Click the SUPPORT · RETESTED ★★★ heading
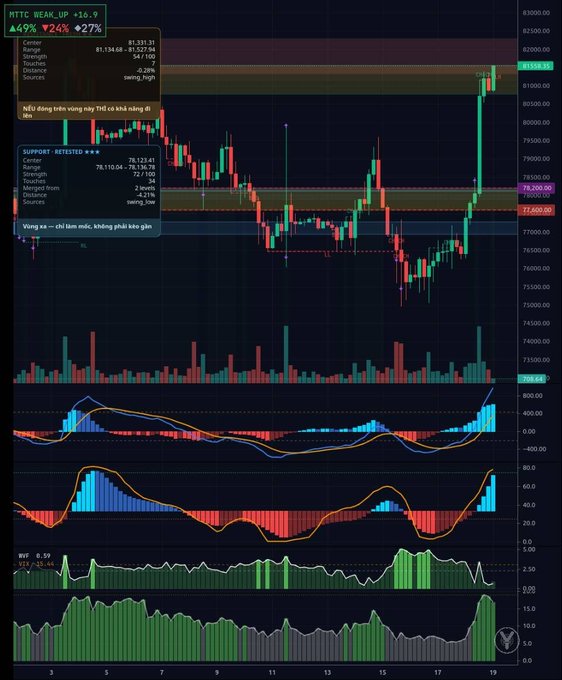The image size is (562, 680). [x=61, y=152]
